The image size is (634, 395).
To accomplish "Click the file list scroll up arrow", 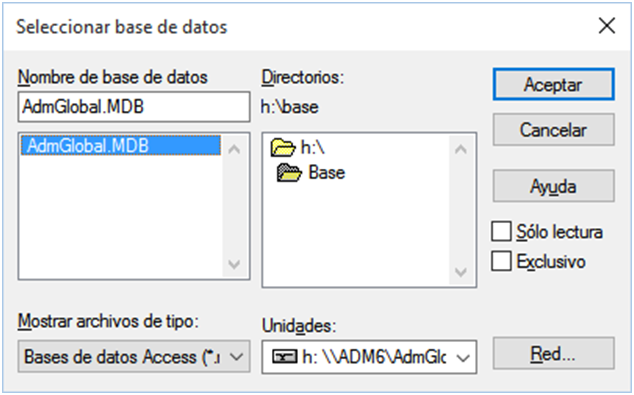I will pos(235,150).
